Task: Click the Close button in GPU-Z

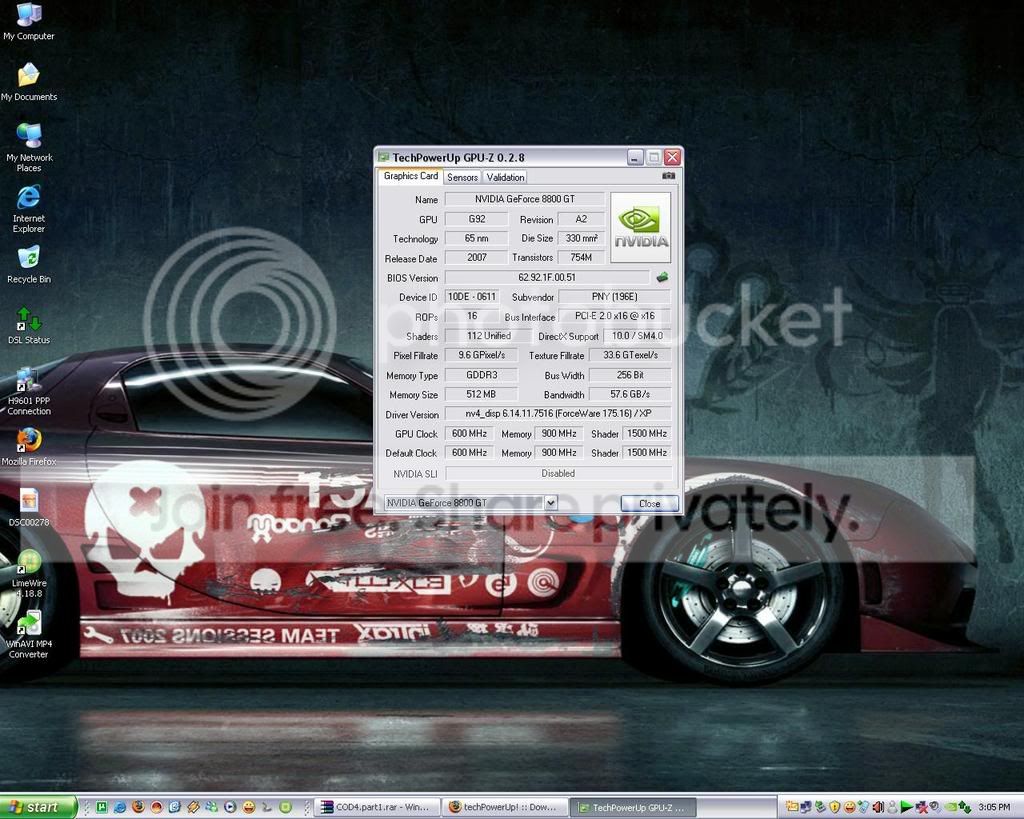Action: (649, 504)
